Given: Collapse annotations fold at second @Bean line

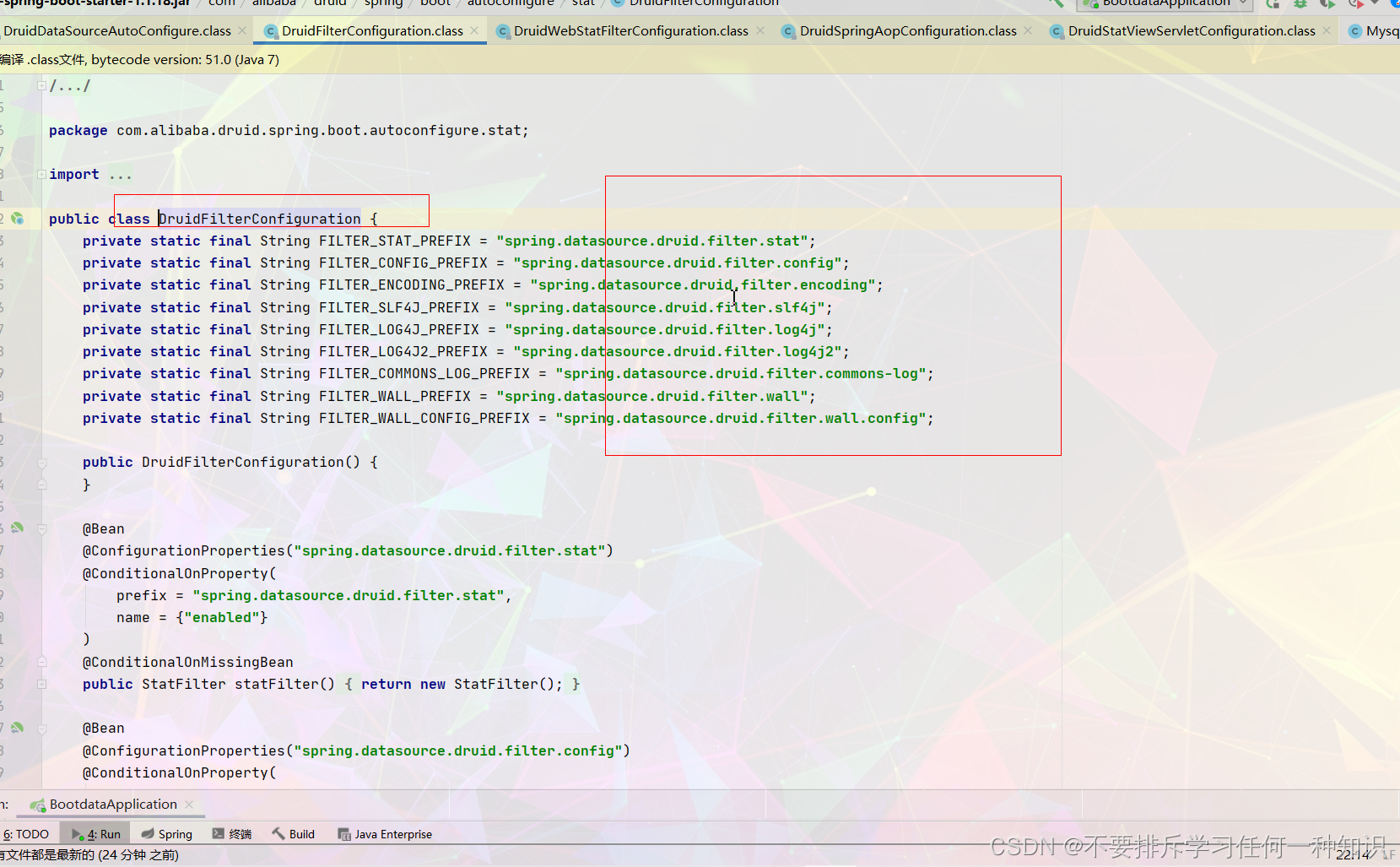Looking at the screenshot, I should [x=41, y=729].
